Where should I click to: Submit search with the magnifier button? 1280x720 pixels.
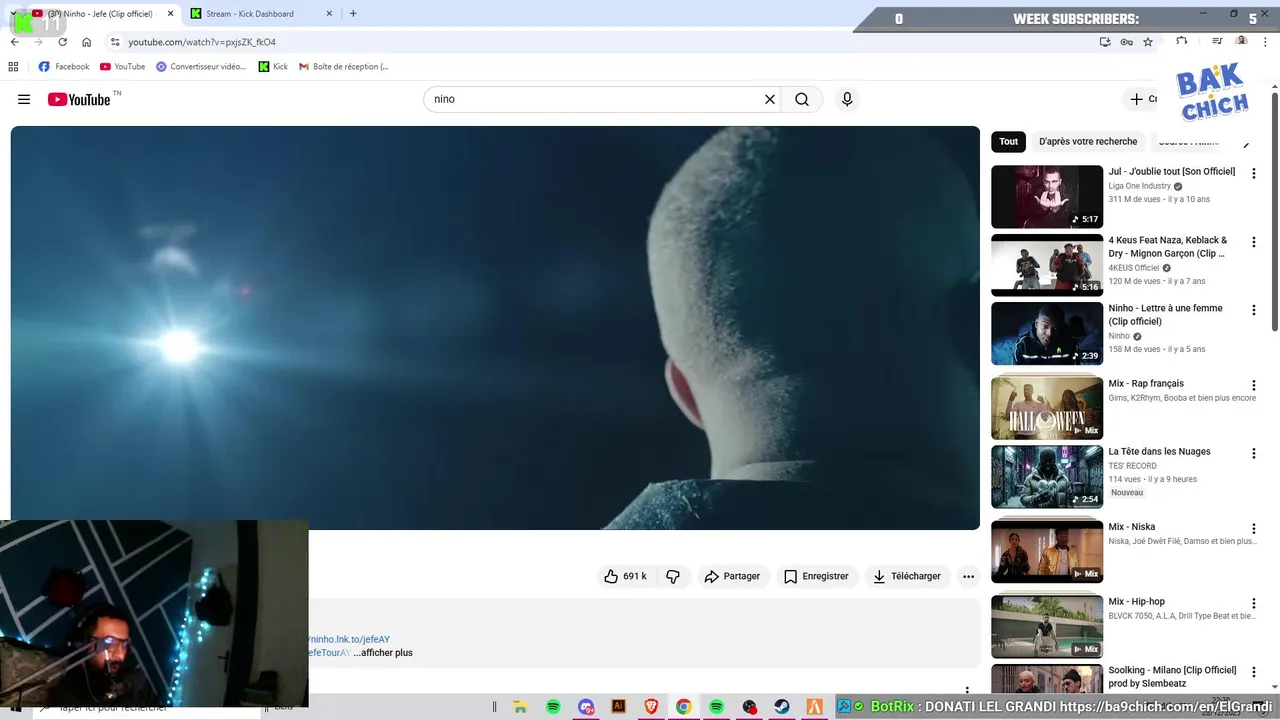tap(802, 99)
